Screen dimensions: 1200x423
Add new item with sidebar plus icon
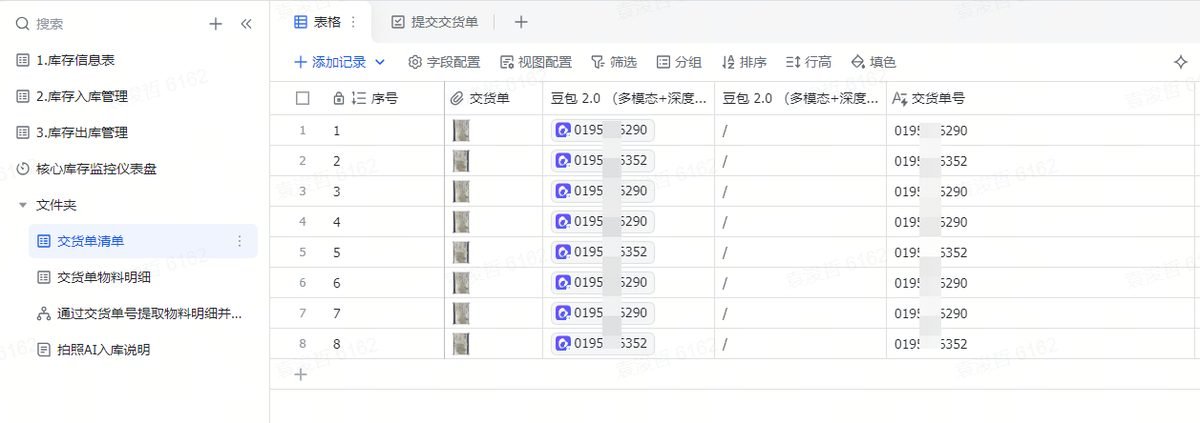(x=215, y=24)
